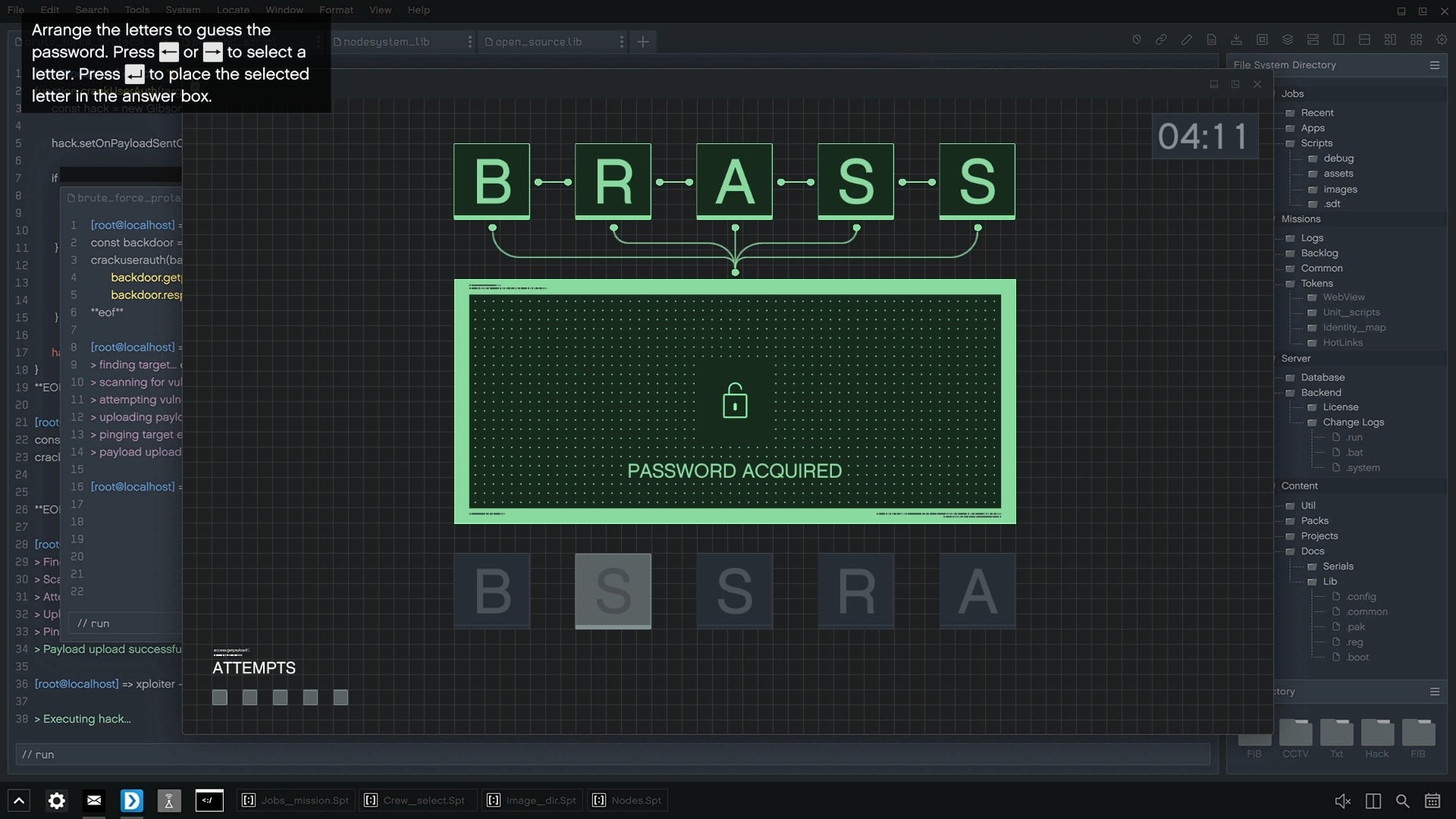Mute audio using the speaker icon
This screenshot has width=1456, height=819.
click(x=1342, y=801)
